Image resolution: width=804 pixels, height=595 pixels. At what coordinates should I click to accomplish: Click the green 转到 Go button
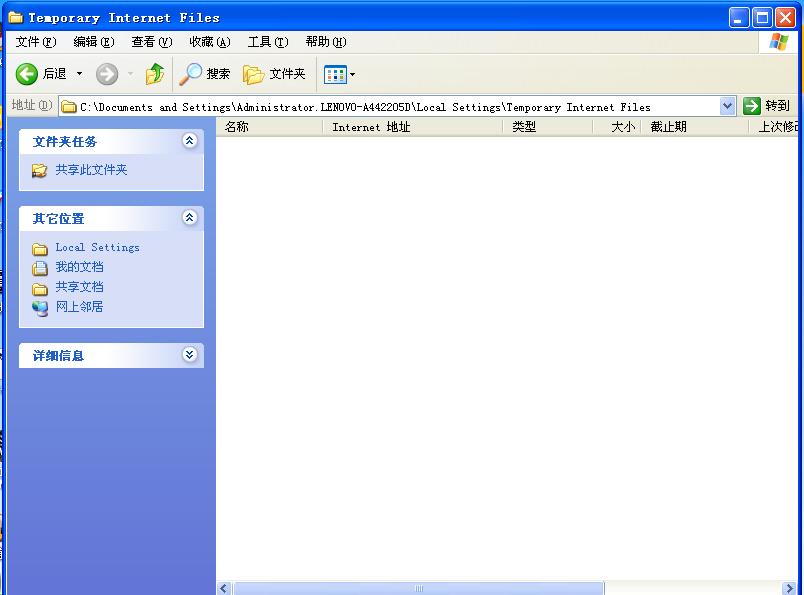pyautogui.click(x=767, y=106)
